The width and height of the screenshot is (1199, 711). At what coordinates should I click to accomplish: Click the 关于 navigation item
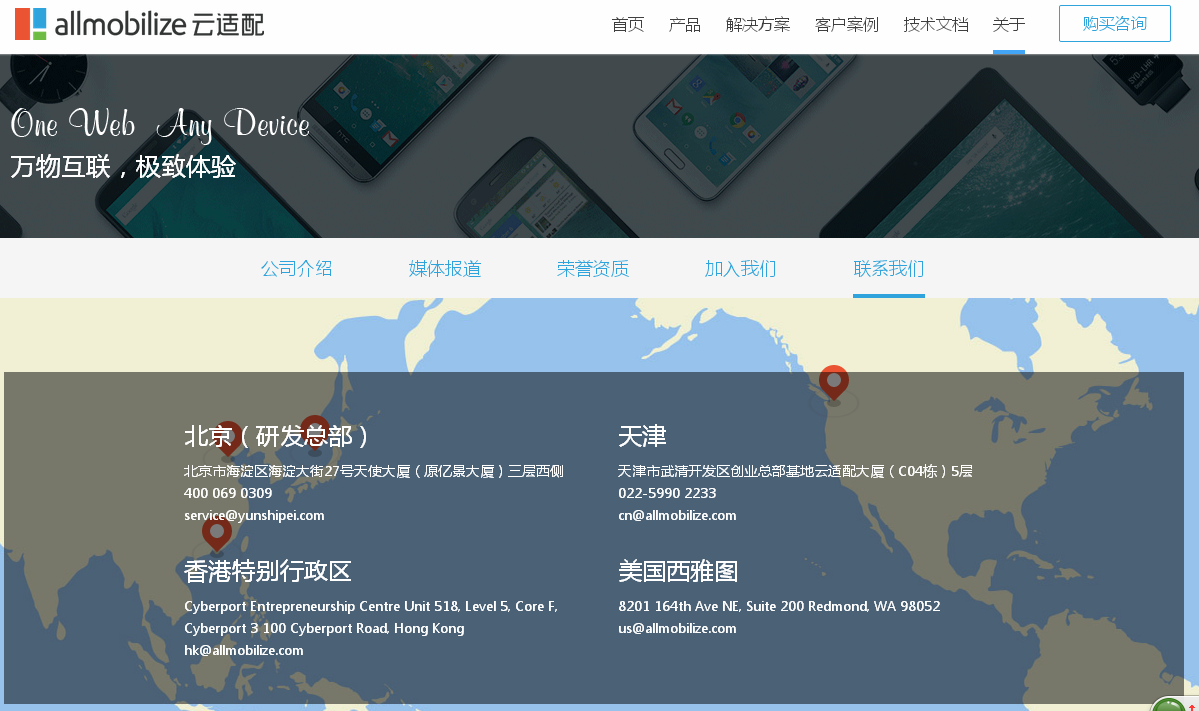click(x=1008, y=25)
